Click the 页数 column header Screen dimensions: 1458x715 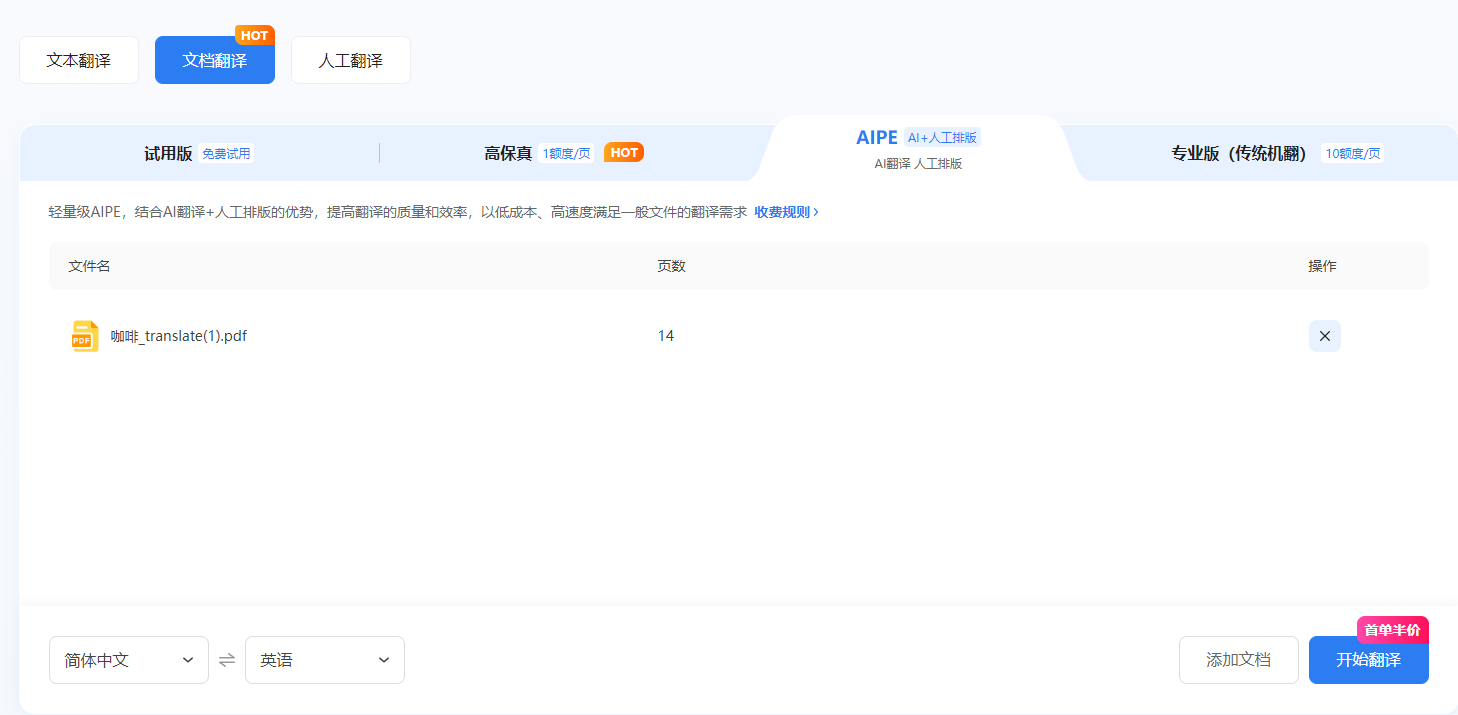(671, 266)
